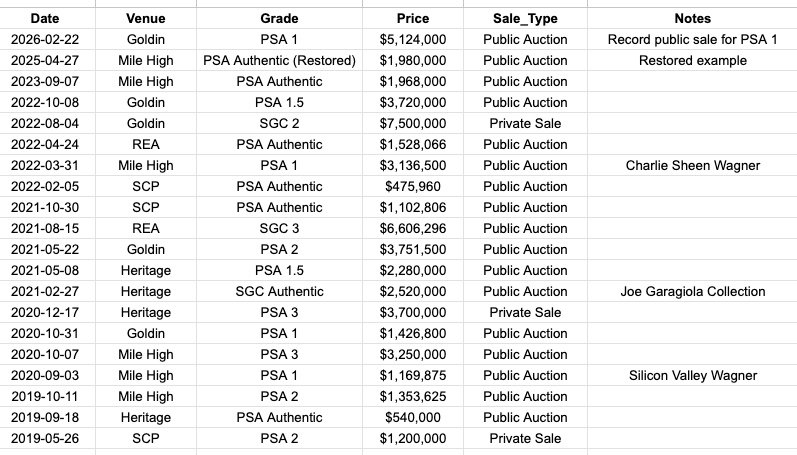Select the $475,960 price cell
Viewport: 797px width, 455px height.
pos(413,187)
